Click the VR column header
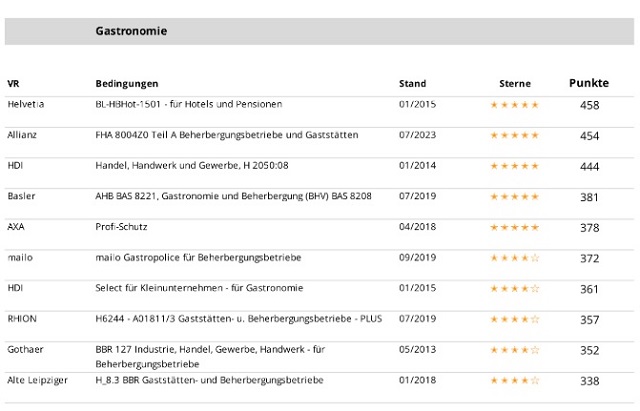The height and width of the screenshot is (411, 640). point(13,84)
